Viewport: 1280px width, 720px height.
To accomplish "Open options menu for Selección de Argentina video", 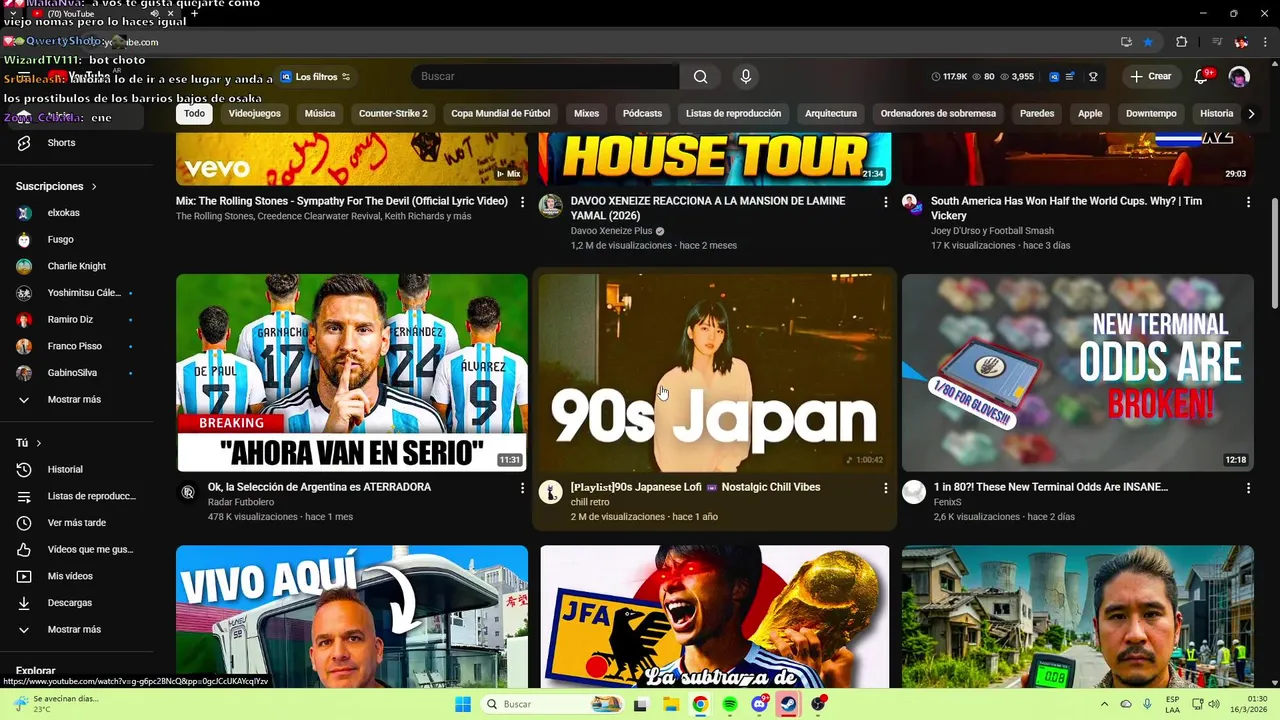I will pos(522,488).
